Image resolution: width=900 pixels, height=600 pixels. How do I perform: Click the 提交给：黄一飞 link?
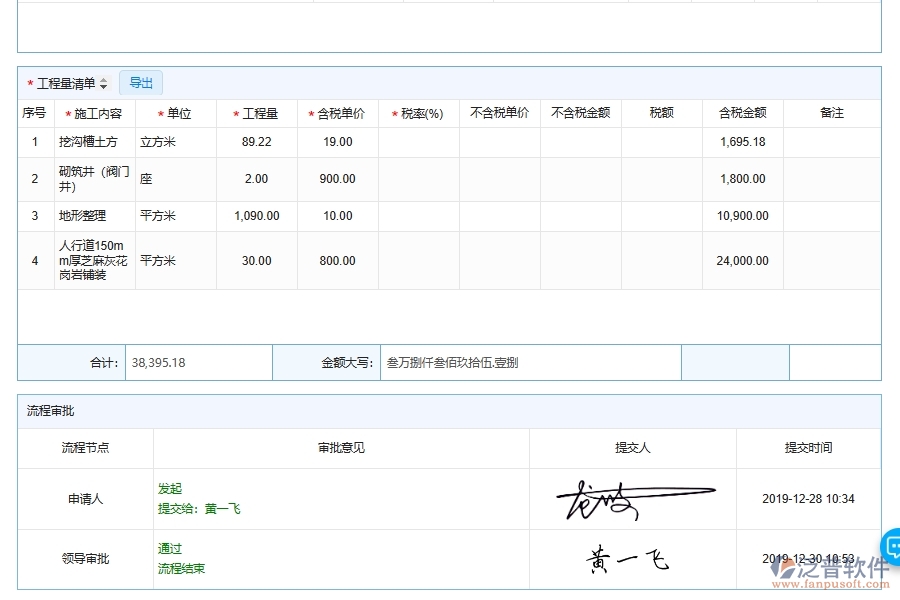[197, 508]
